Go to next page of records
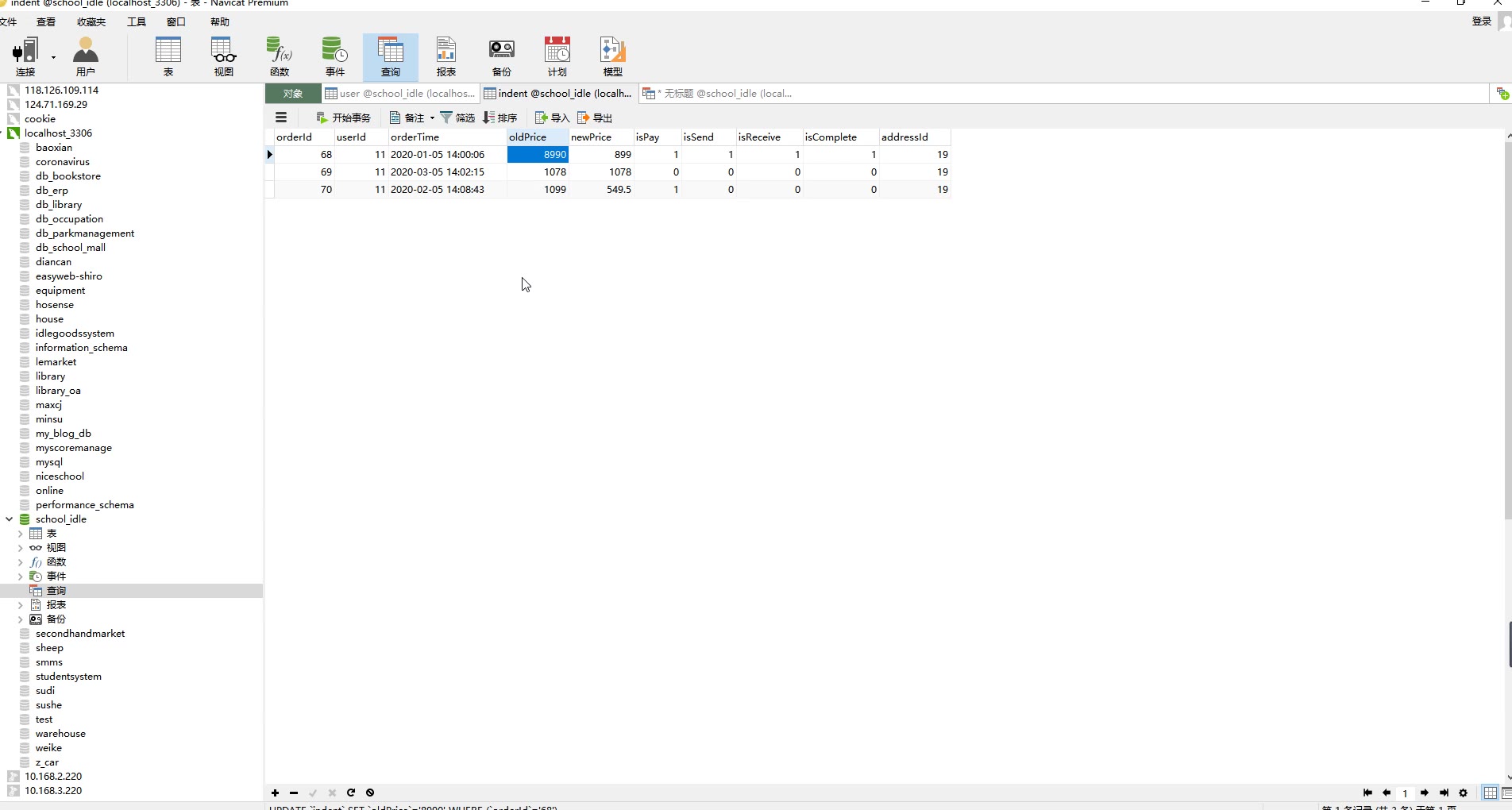This screenshot has height=810, width=1512. (1425, 793)
